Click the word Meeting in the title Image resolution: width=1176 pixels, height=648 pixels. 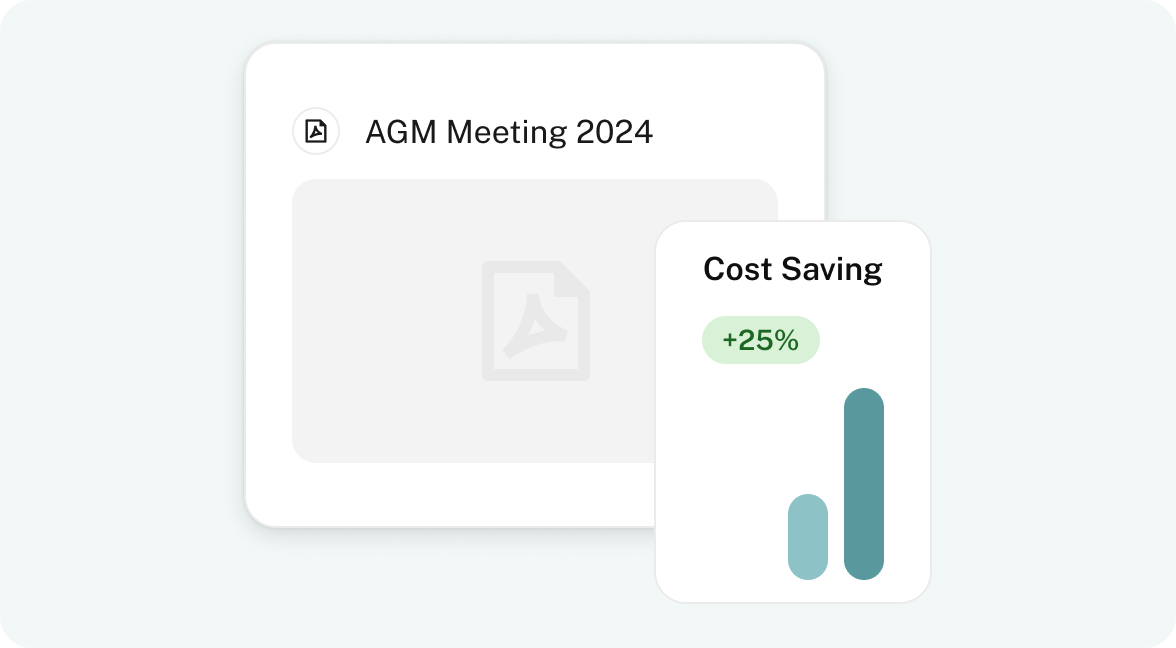507,132
